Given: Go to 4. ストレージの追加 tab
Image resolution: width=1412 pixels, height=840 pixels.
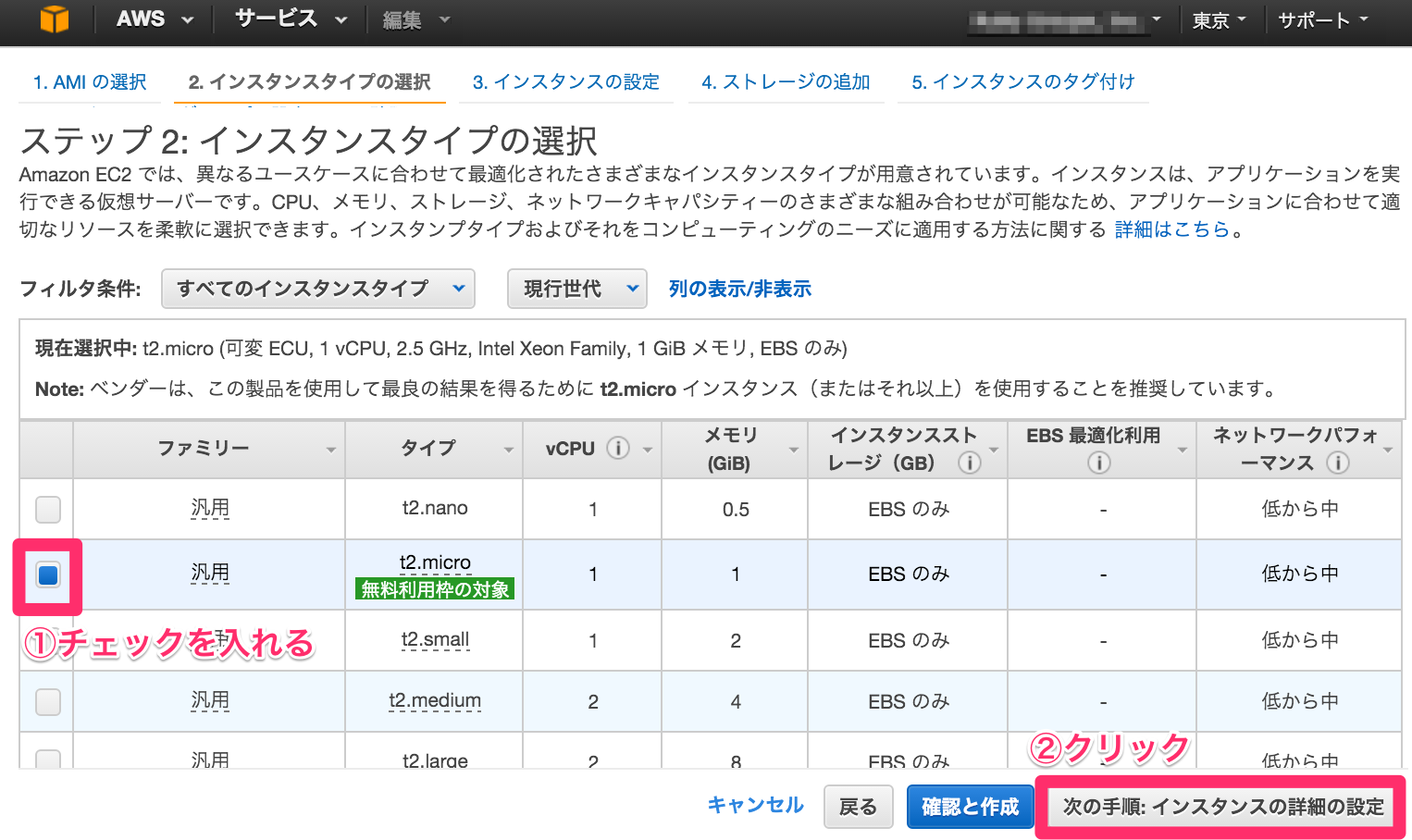Looking at the screenshot, I should [786, 81].
